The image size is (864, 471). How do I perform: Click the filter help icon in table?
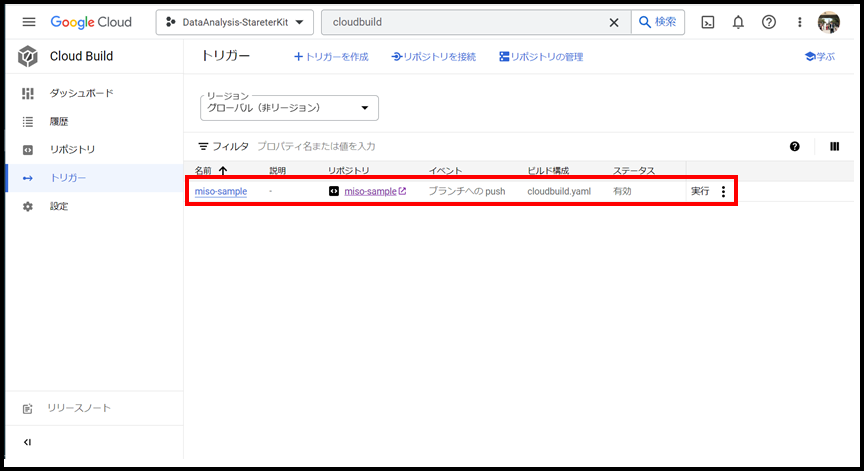(x=795, y=146)
